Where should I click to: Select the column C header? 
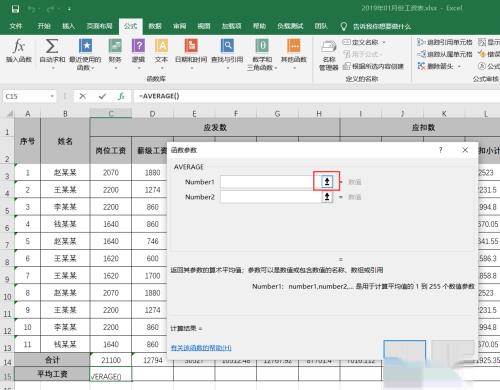coord(111,114)
